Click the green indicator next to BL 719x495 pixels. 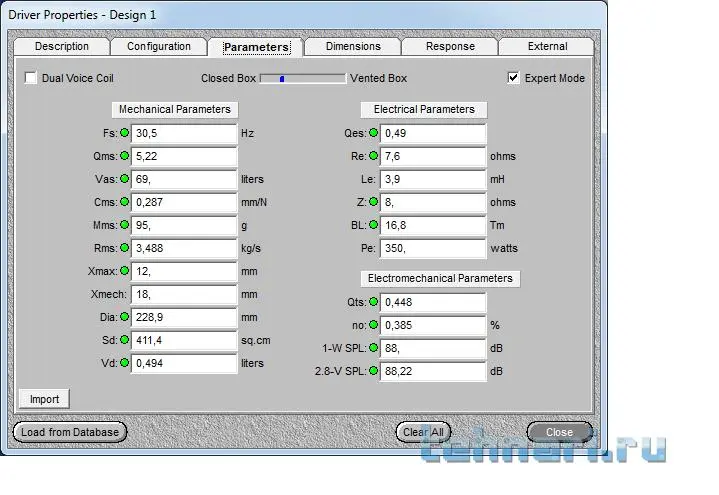373,225
